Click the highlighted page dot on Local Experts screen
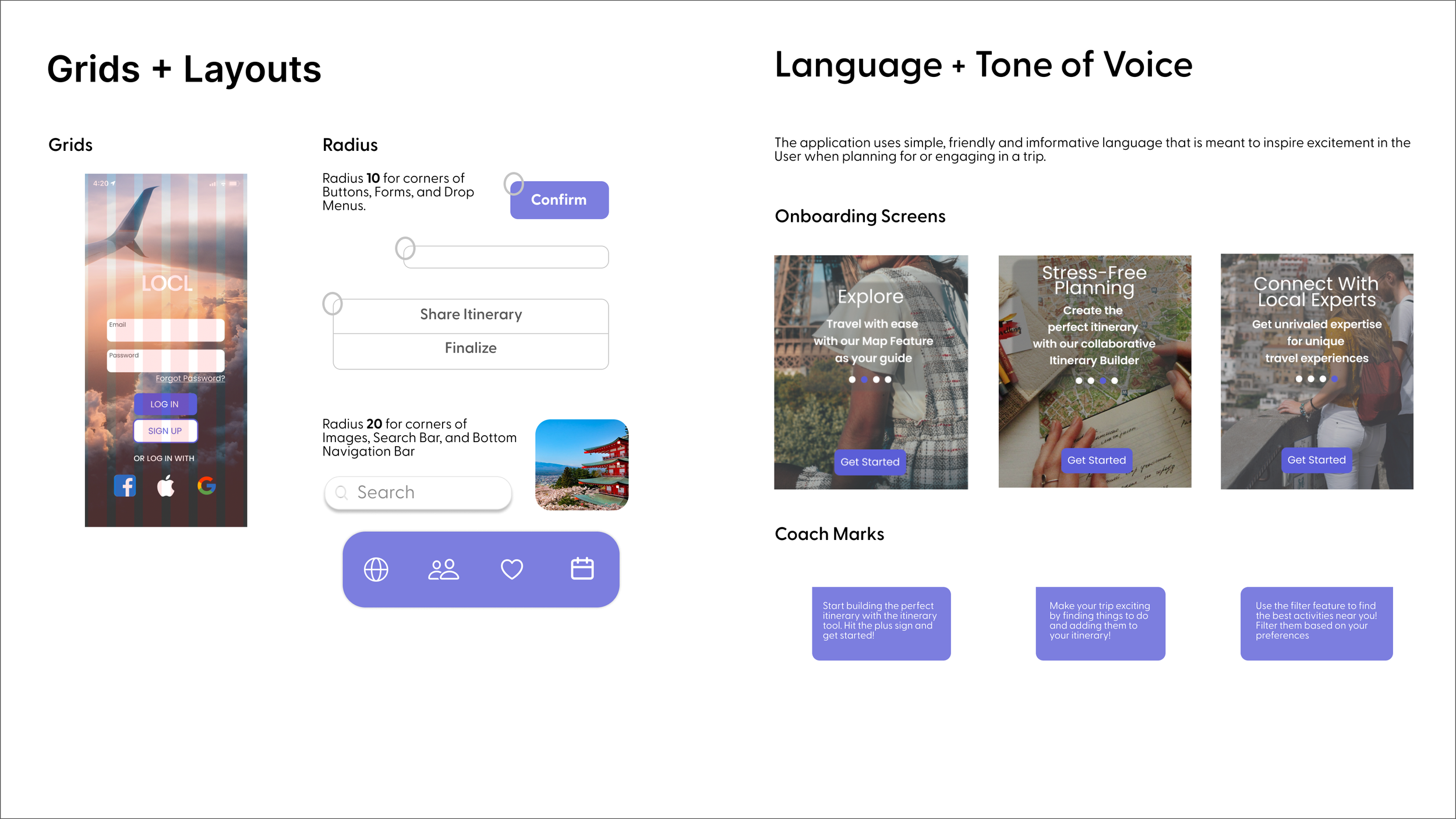 point(1334,379)
